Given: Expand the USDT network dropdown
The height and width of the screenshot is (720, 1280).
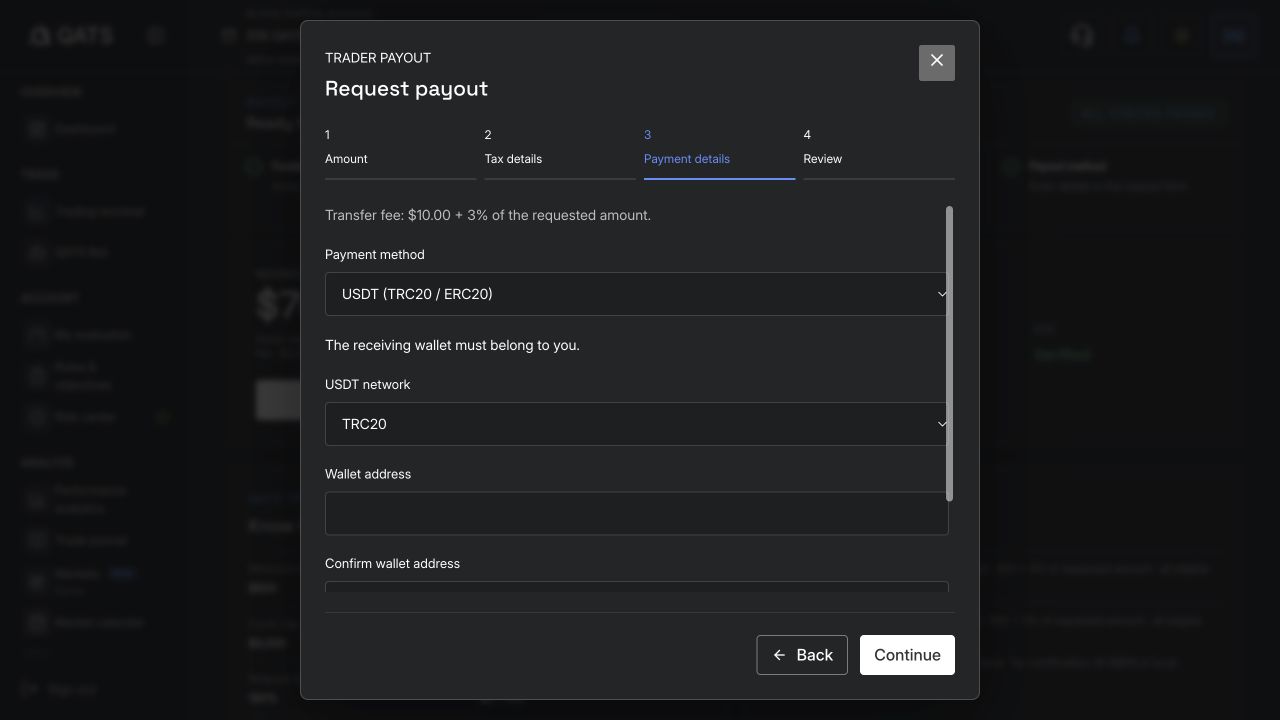Looking at the screenshot, I should click(636, 424).
